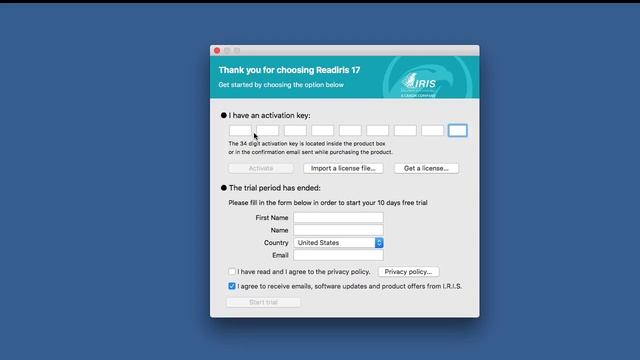
Task: Click the Get a license button
Action: (426, 168)
